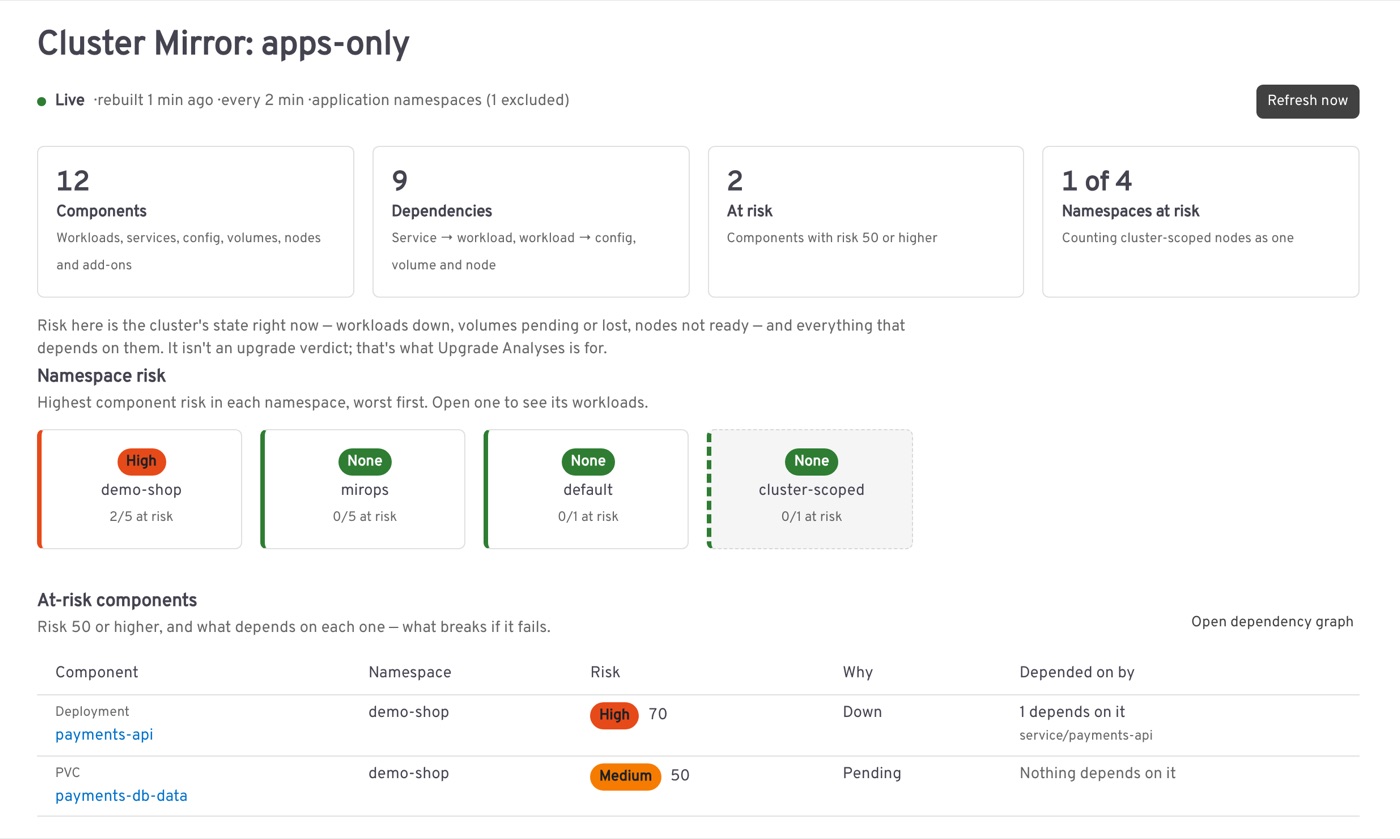This screenshot has height=839, width=1400.
Task: Click the Cluster Mirror: apps-only title
Action: [x=223, y=44]
